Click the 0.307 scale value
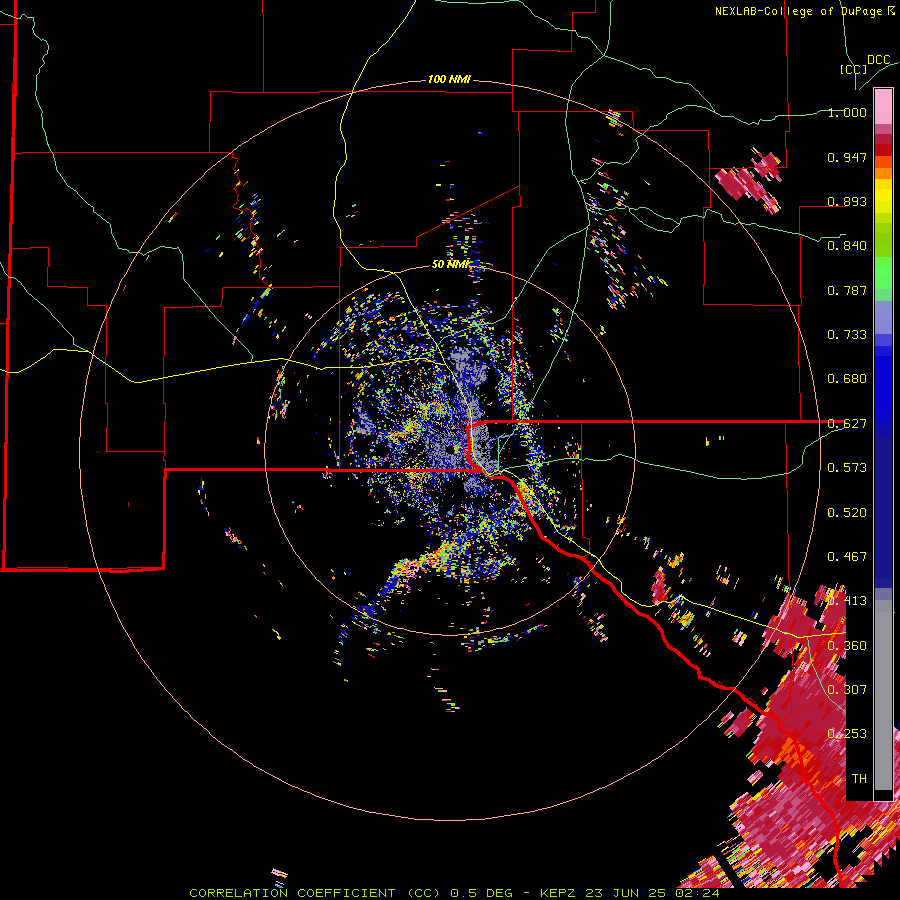Viewport: 900px width, 900px height. click(x=847, y=689)
